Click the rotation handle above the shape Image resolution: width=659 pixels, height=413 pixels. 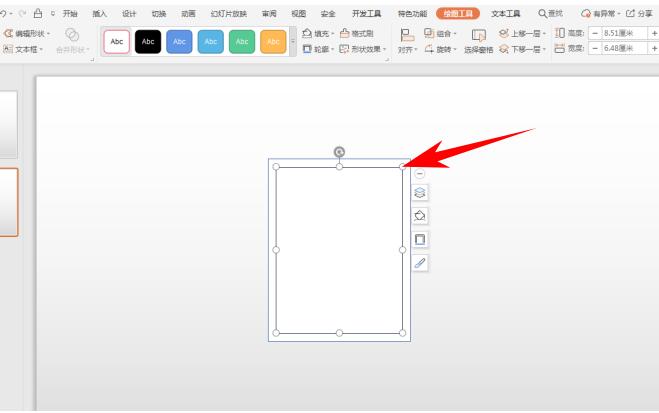[339, 152]
